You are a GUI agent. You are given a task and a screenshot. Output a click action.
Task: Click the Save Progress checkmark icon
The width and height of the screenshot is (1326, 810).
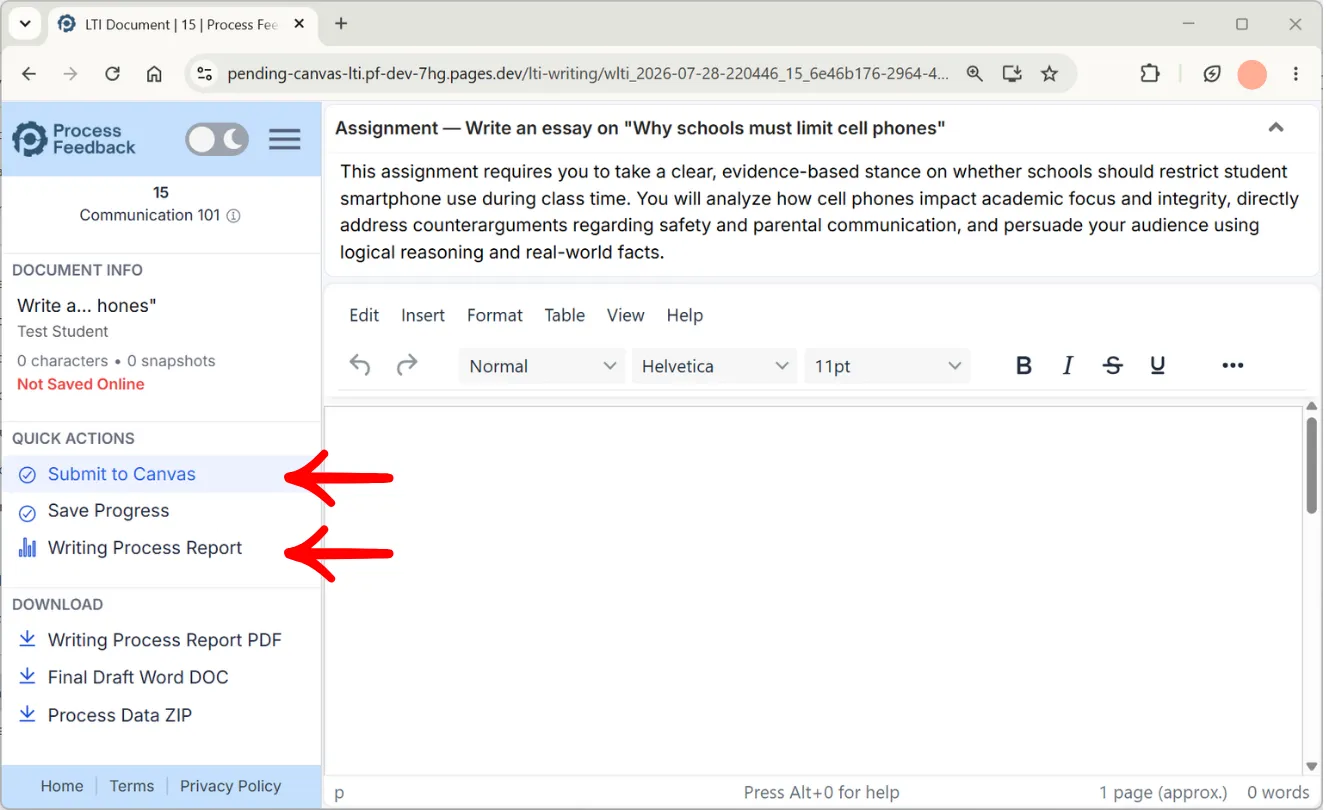[28, 513]
